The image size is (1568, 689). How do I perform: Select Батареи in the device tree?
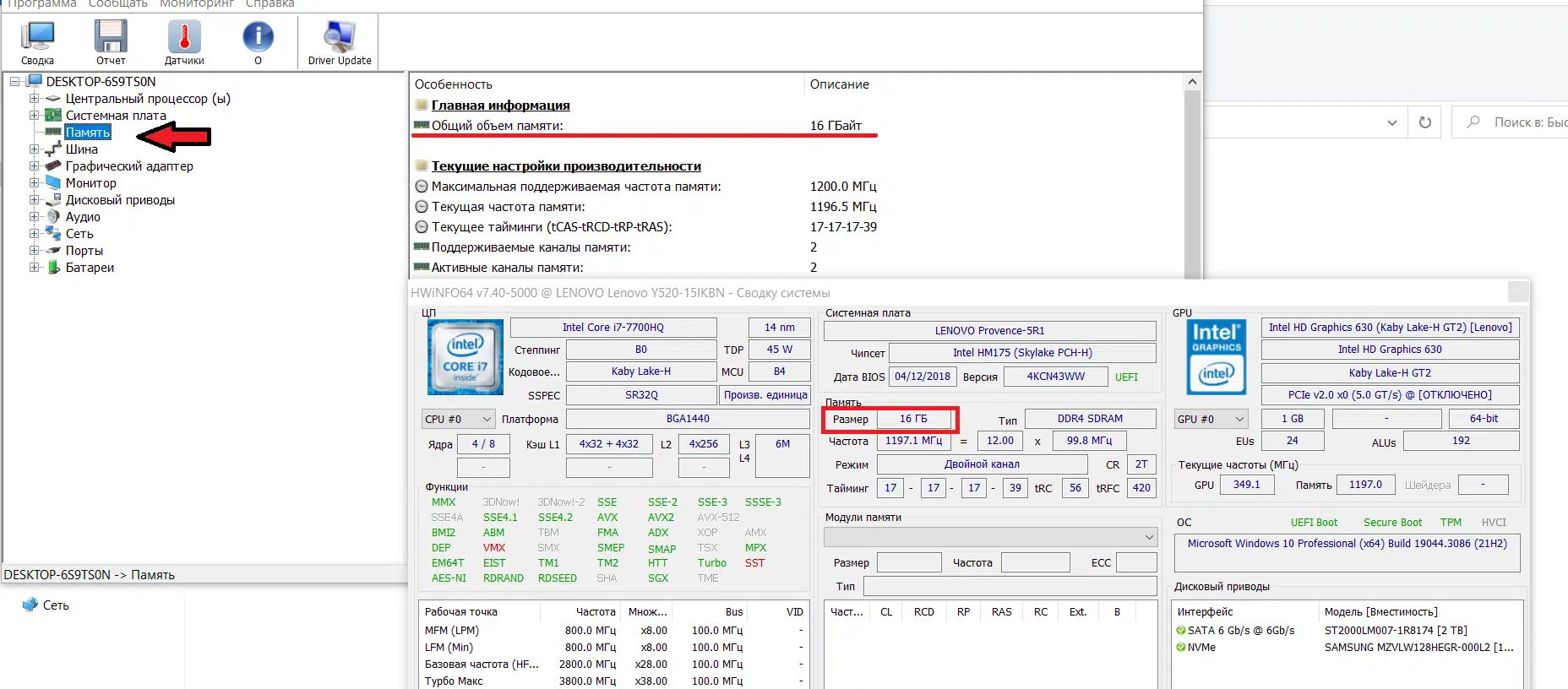click(x=90, y=268)
